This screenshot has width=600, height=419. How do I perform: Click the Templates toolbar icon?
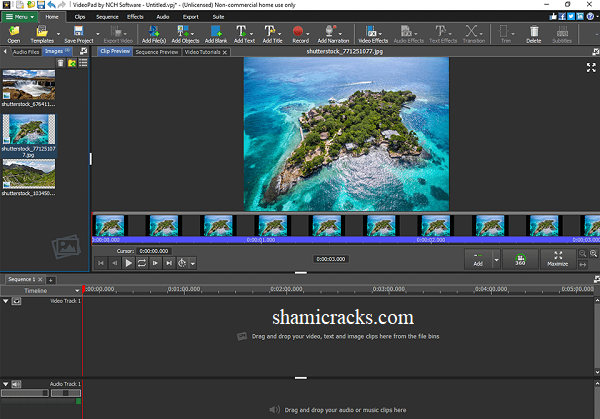pos(42,34)
